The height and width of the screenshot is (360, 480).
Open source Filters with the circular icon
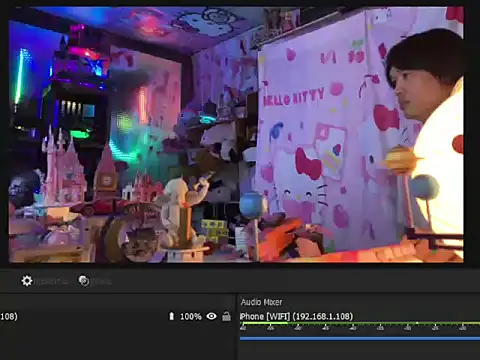tap(84, 281)
